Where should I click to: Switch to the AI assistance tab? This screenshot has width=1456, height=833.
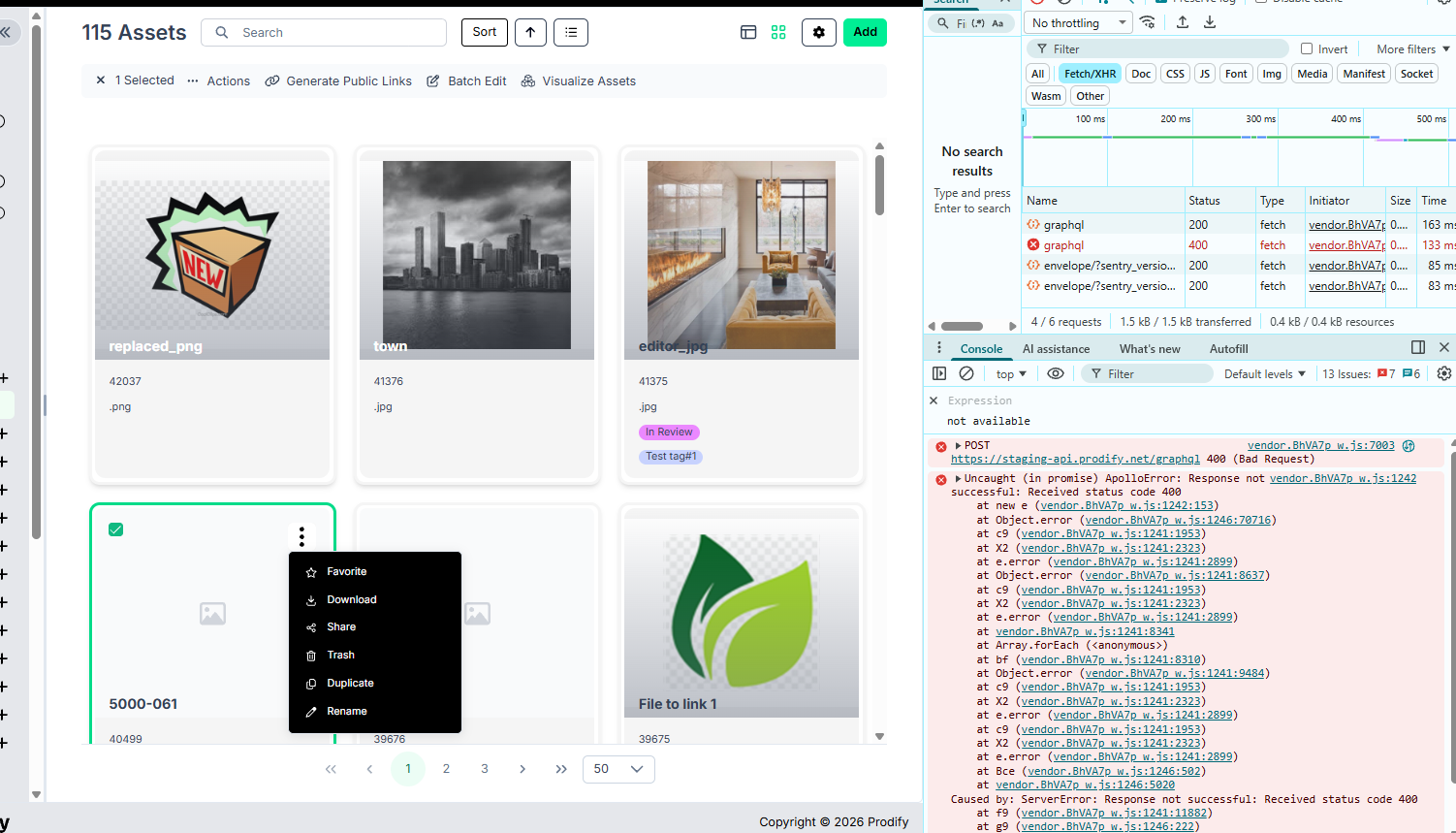point(1056,348)
